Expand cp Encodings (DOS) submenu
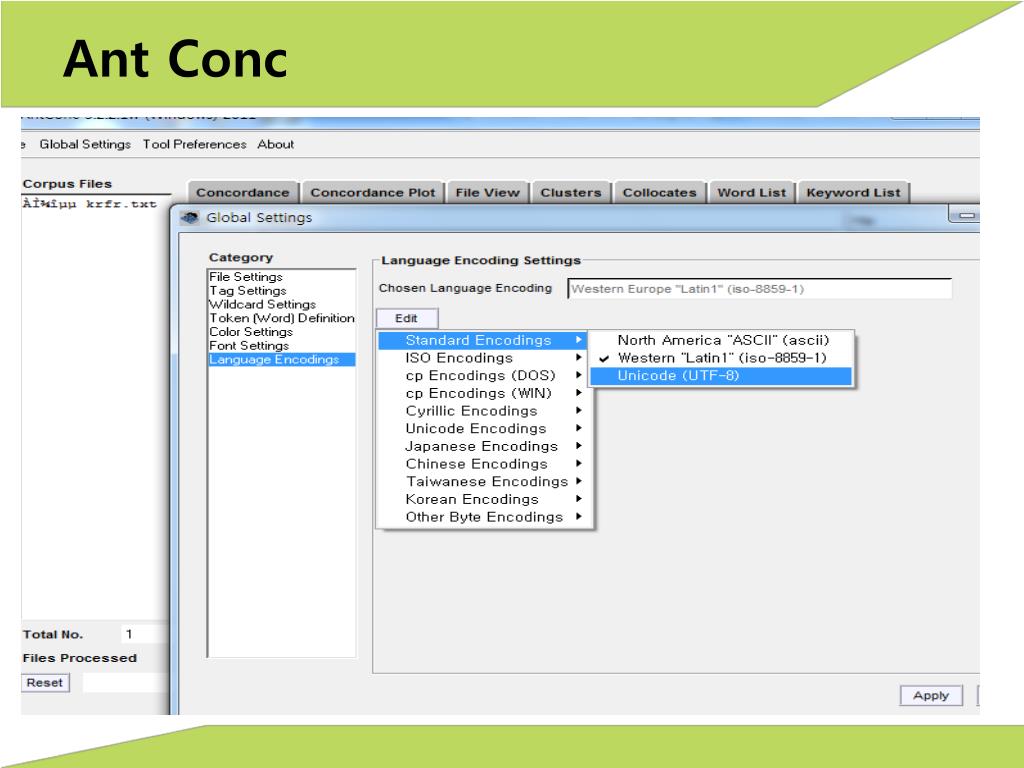 pyautogui.click(x=483, y=376)
